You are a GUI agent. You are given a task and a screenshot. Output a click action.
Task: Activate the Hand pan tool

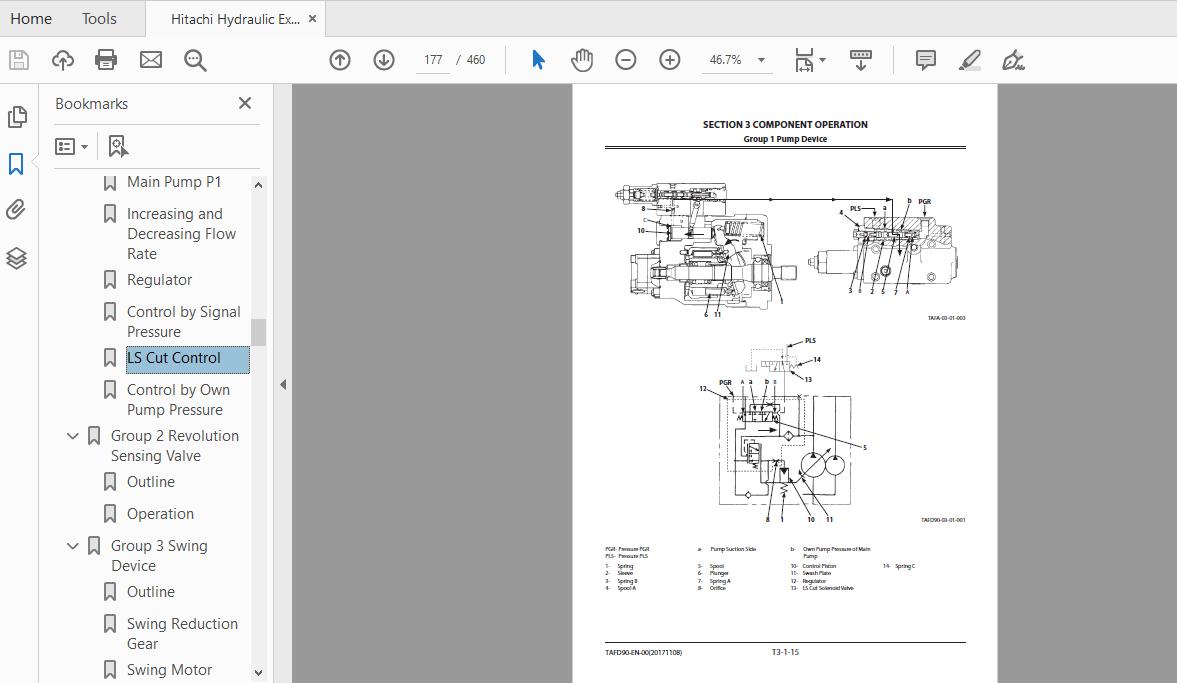582,60
